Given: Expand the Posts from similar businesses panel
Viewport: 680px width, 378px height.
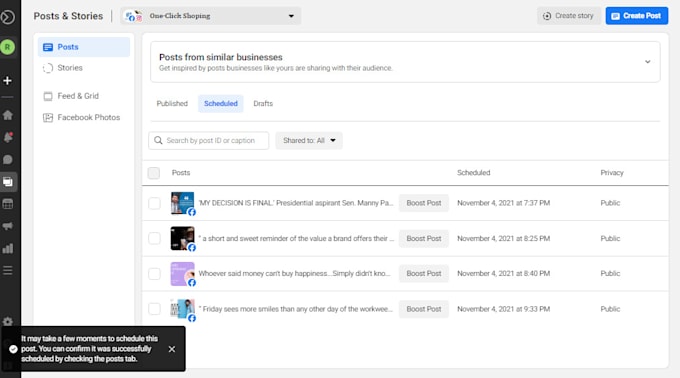Looking at the screenshot, I should 647,62.
